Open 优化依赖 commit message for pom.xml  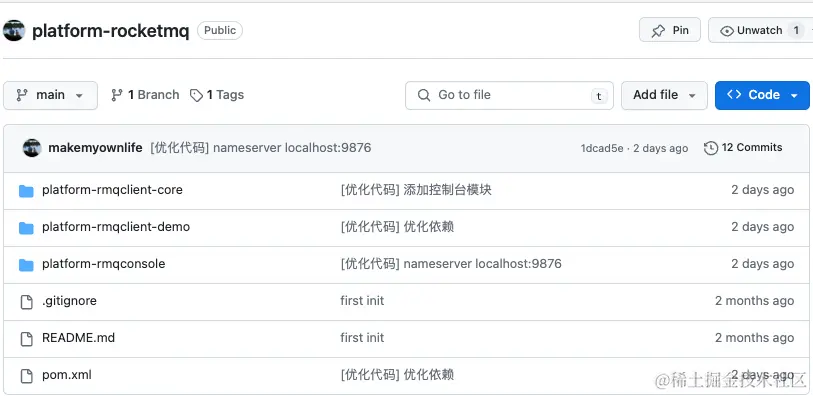click(x=397, y=375)
